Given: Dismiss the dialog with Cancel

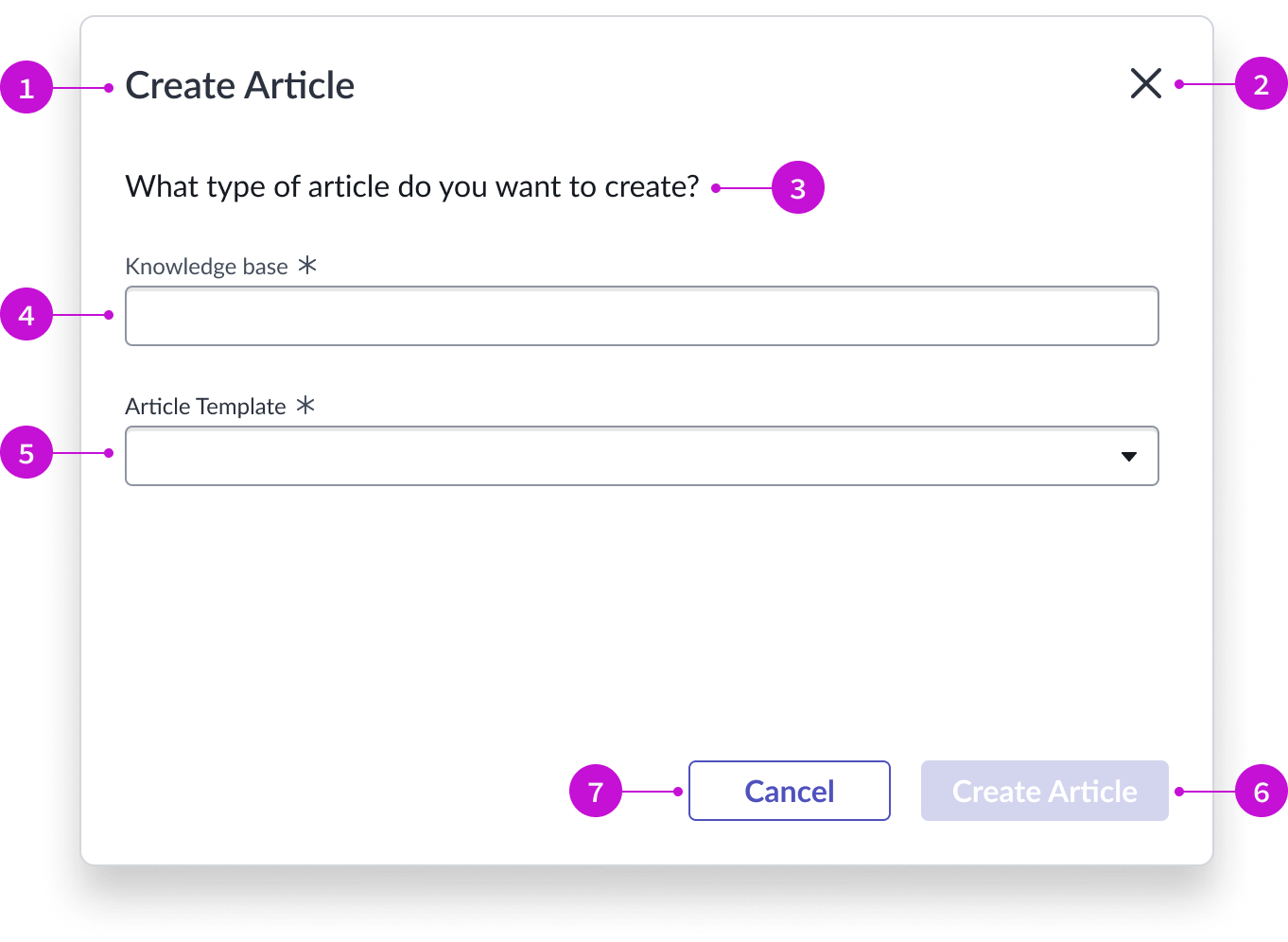Looking at the screenshot, I should click(789, 791).
